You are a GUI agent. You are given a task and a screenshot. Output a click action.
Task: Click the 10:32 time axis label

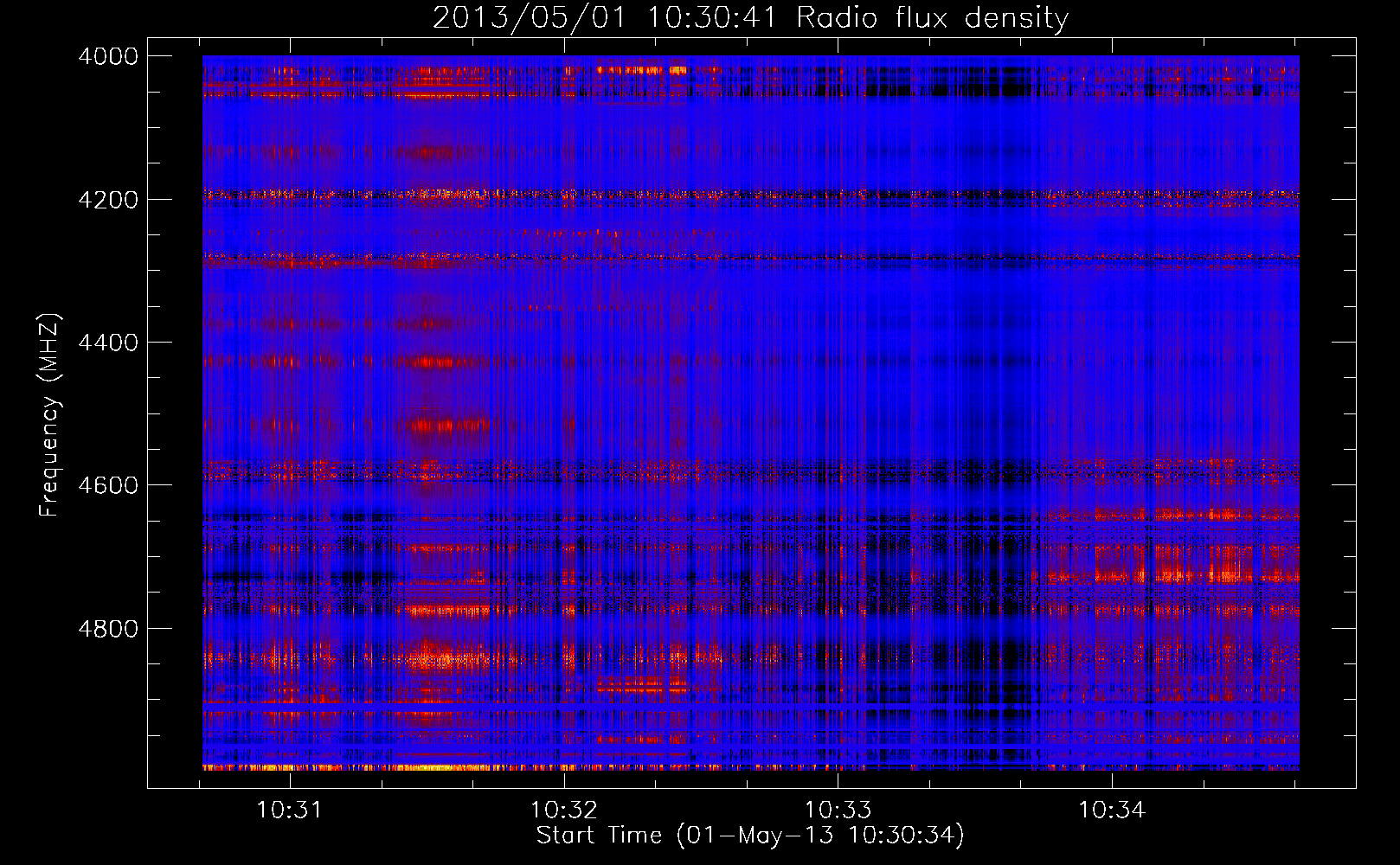pyautogui.click(x=564, y=811)
